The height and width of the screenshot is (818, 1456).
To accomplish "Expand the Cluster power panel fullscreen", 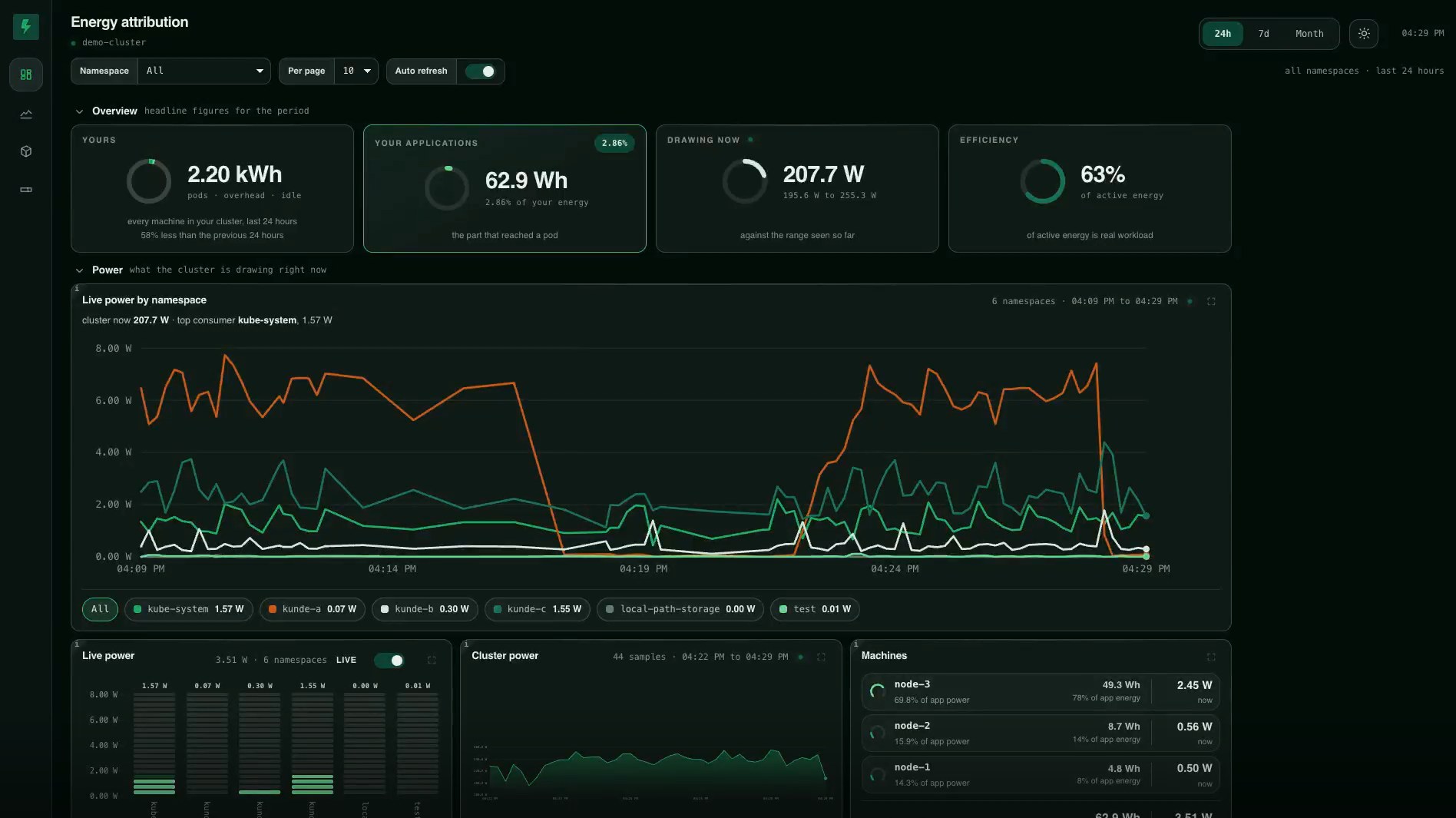I will point(821,657).
